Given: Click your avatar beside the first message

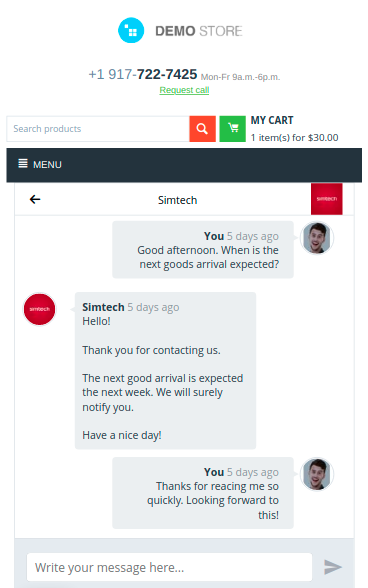Looking at the screenshot, I should [x=317, y=238].
